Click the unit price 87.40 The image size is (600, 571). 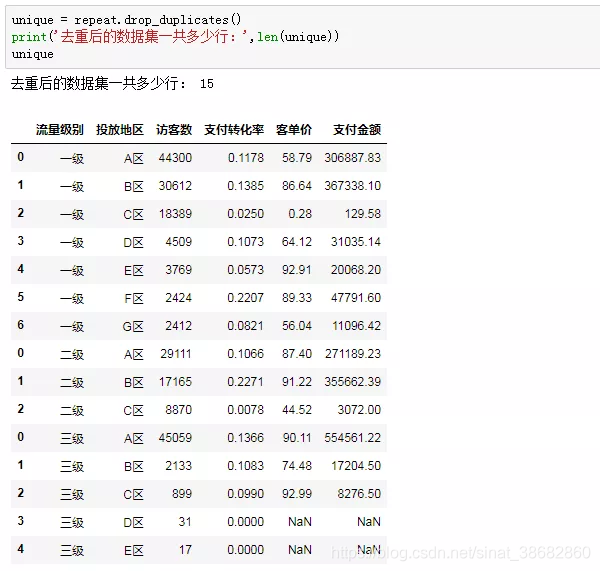point(297,354)
